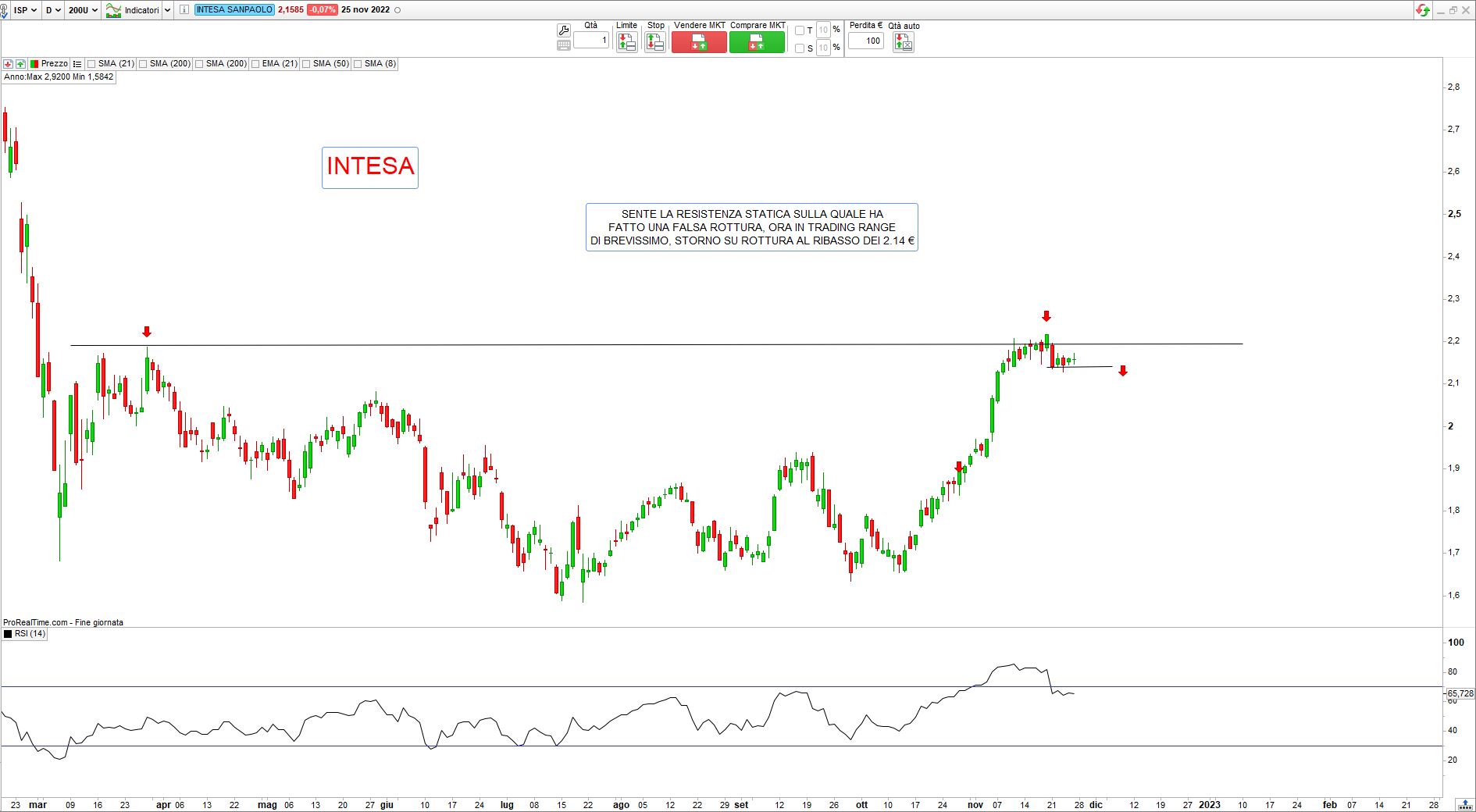Click the -0,07% change badge

pyautogui.click(x=322, y=10)
